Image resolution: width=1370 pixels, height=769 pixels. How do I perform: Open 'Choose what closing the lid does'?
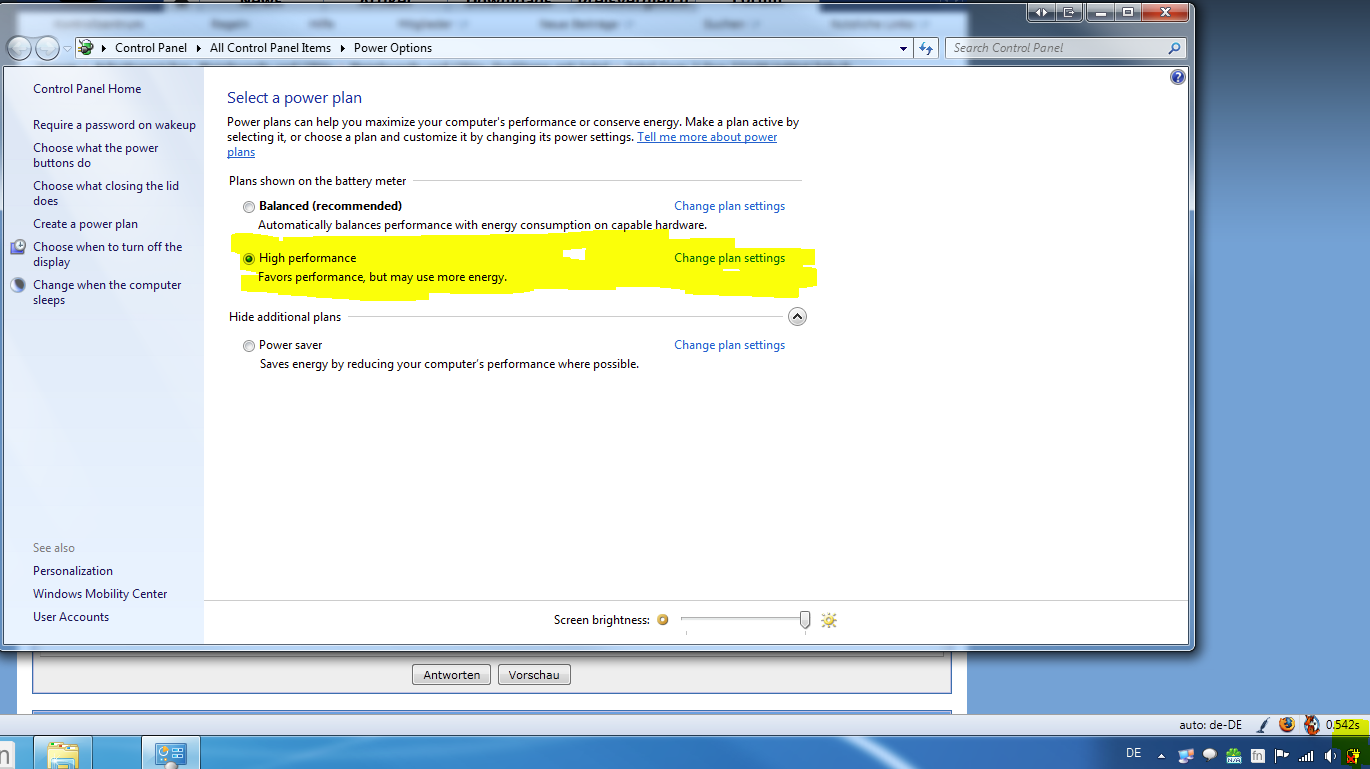106,193
